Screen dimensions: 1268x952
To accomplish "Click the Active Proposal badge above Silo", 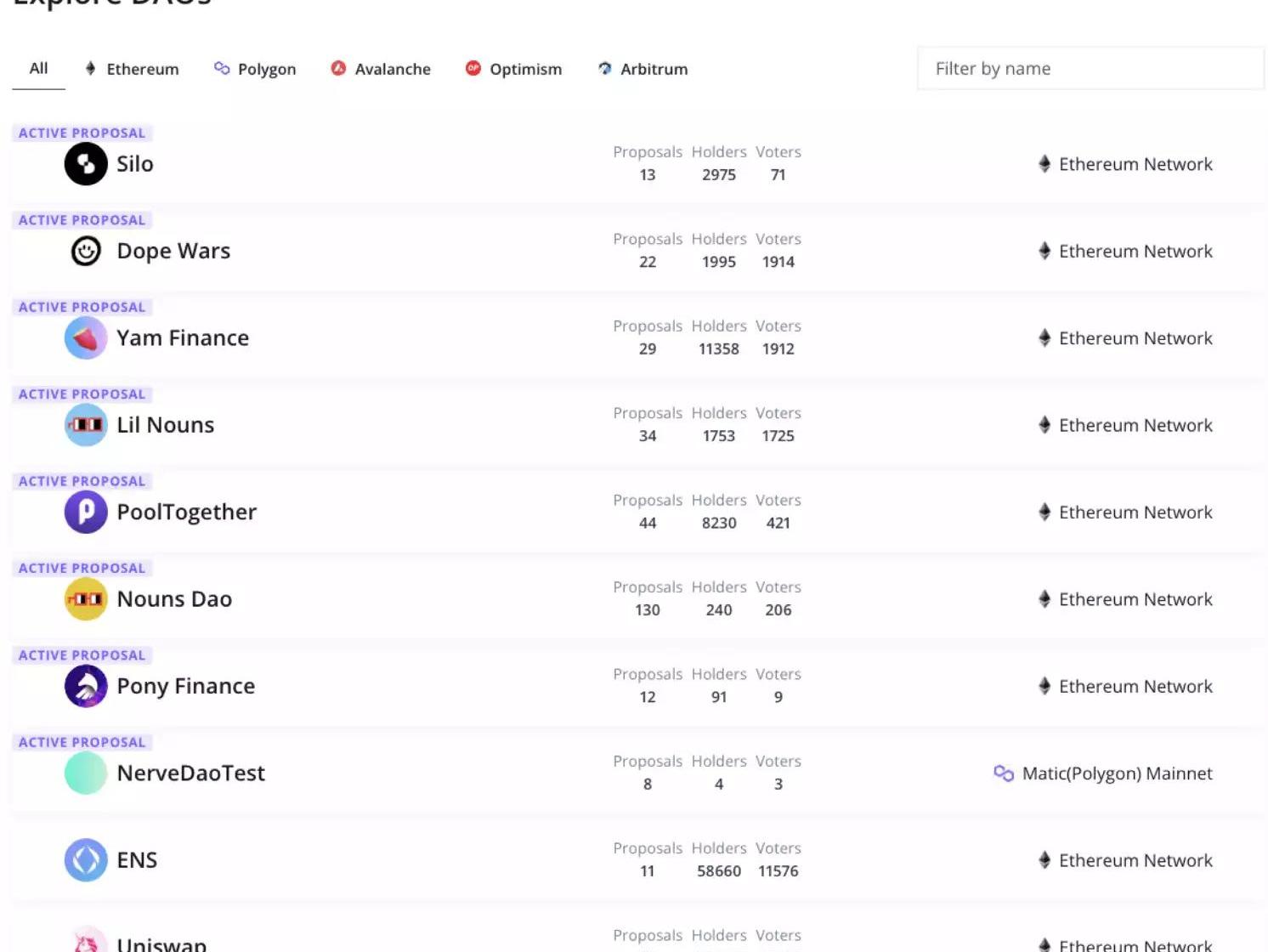I will point(82,133).
